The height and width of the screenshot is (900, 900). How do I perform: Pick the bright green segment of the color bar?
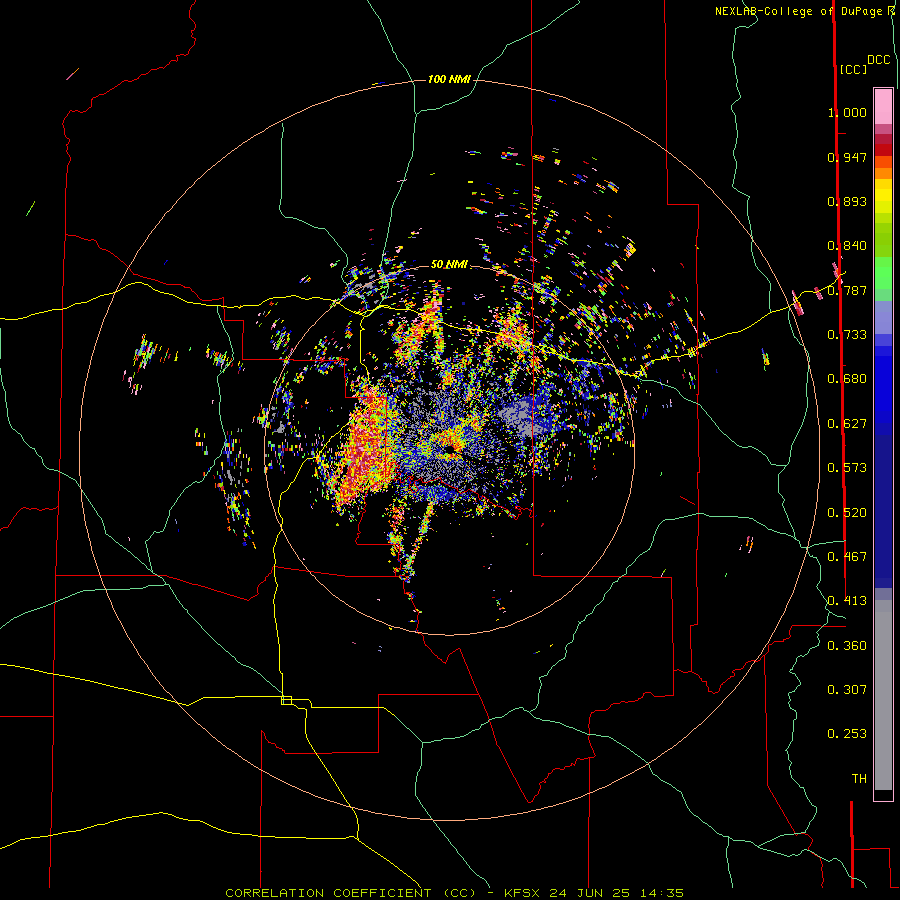(883, 273)
